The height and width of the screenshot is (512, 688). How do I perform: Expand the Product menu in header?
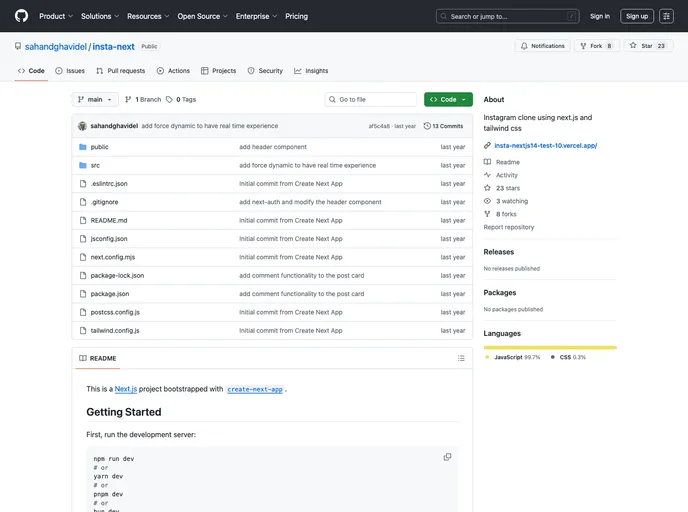tap(55, 16)
